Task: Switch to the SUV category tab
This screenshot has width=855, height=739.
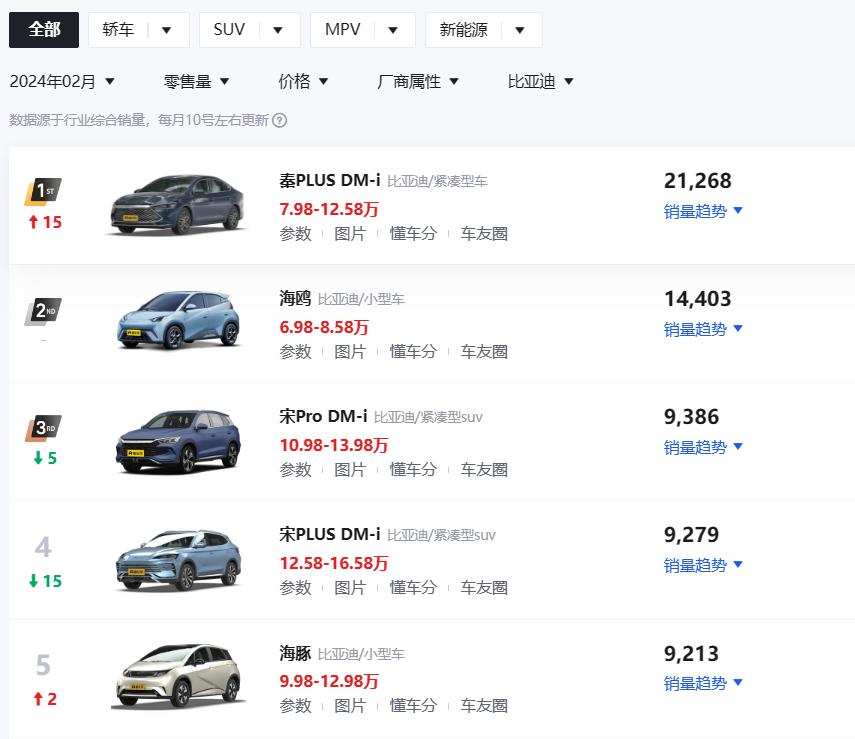Action: click(x=229, y=30)
